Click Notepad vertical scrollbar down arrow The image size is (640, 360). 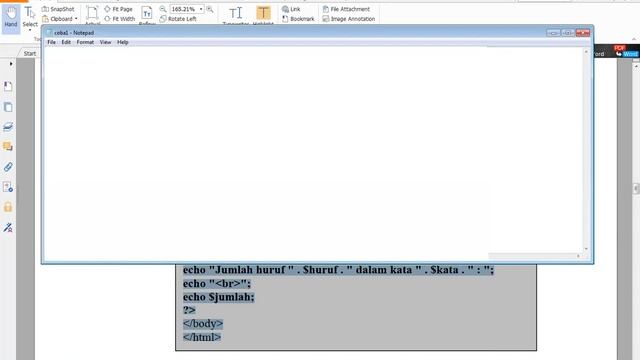coord(586,249)
